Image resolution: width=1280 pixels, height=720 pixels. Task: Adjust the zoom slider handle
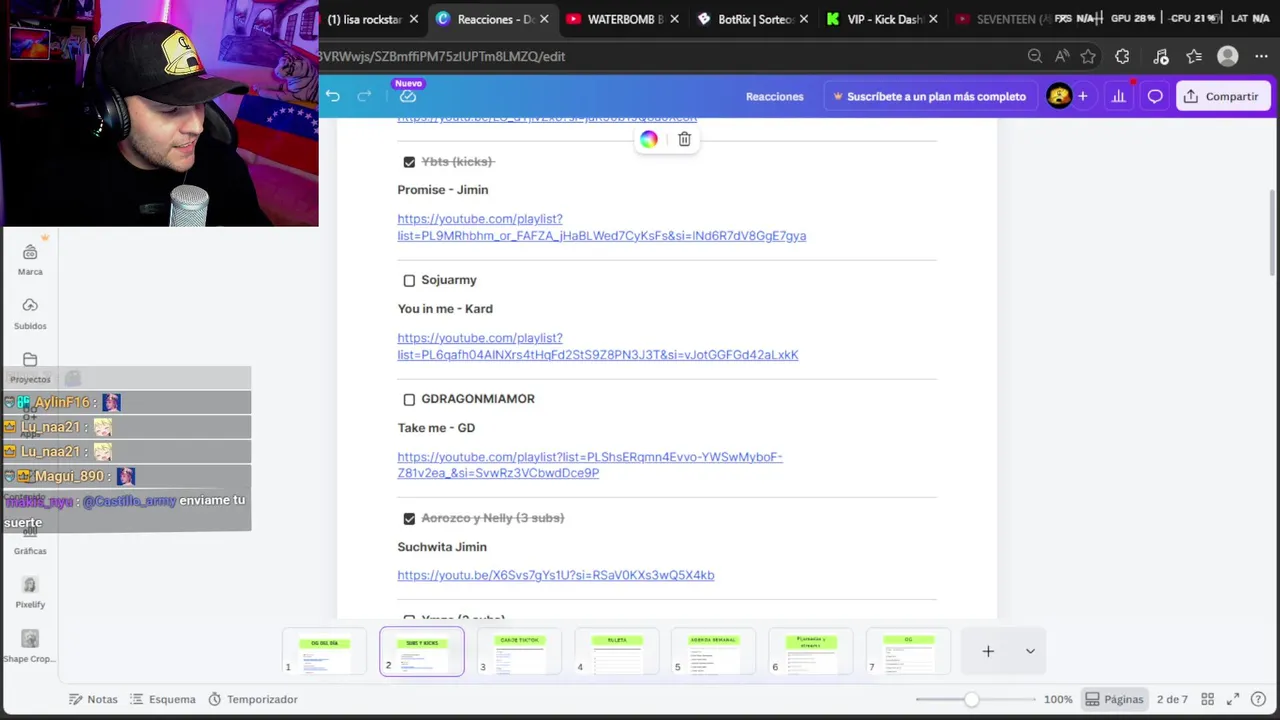tap(971, 699)
